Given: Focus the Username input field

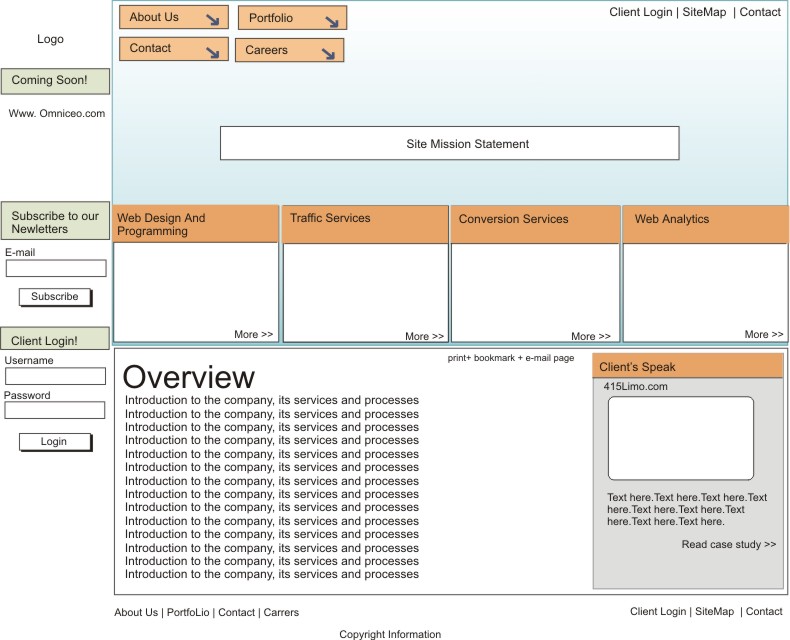Looking at the screenshot, I should 55,376.
